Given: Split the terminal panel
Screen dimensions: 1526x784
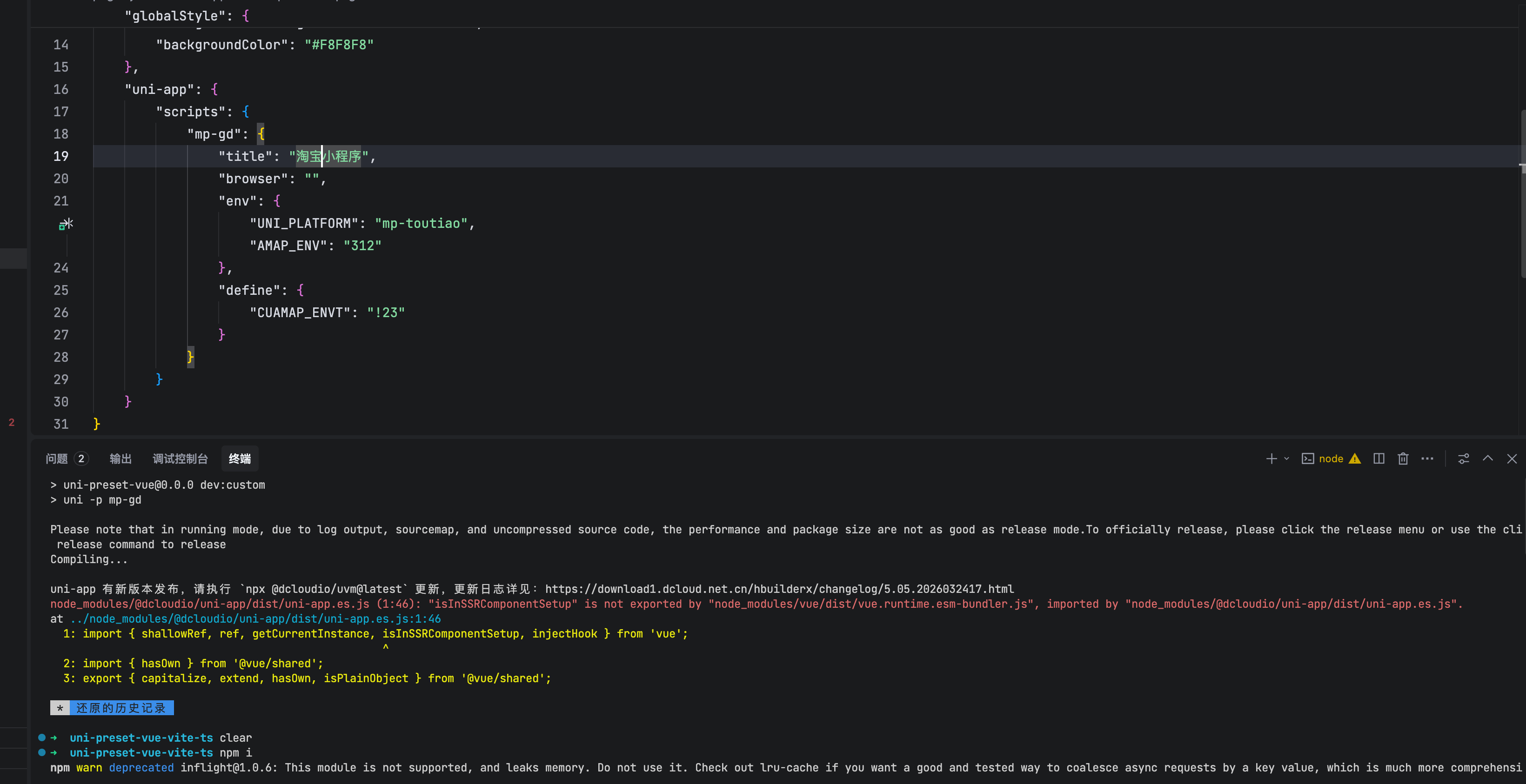Looking at the screenshot, I should [x=1379, y=459].
